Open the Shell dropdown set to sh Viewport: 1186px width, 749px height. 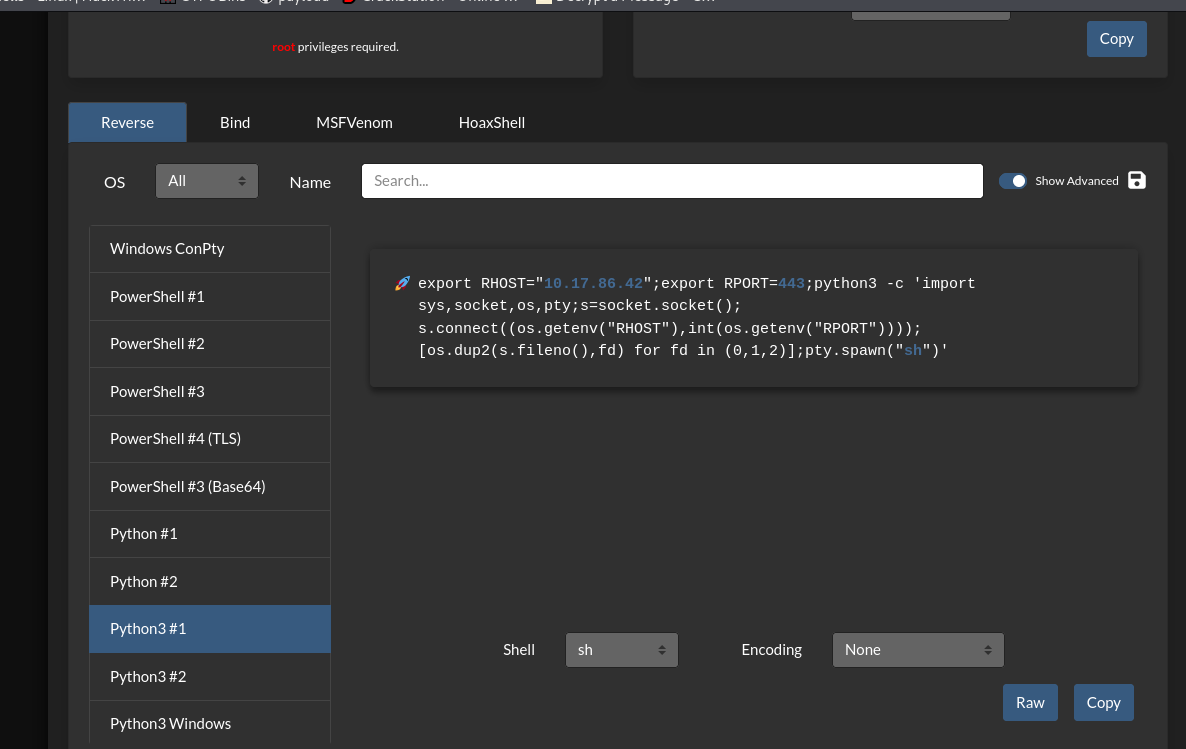[x=622, y=650]
